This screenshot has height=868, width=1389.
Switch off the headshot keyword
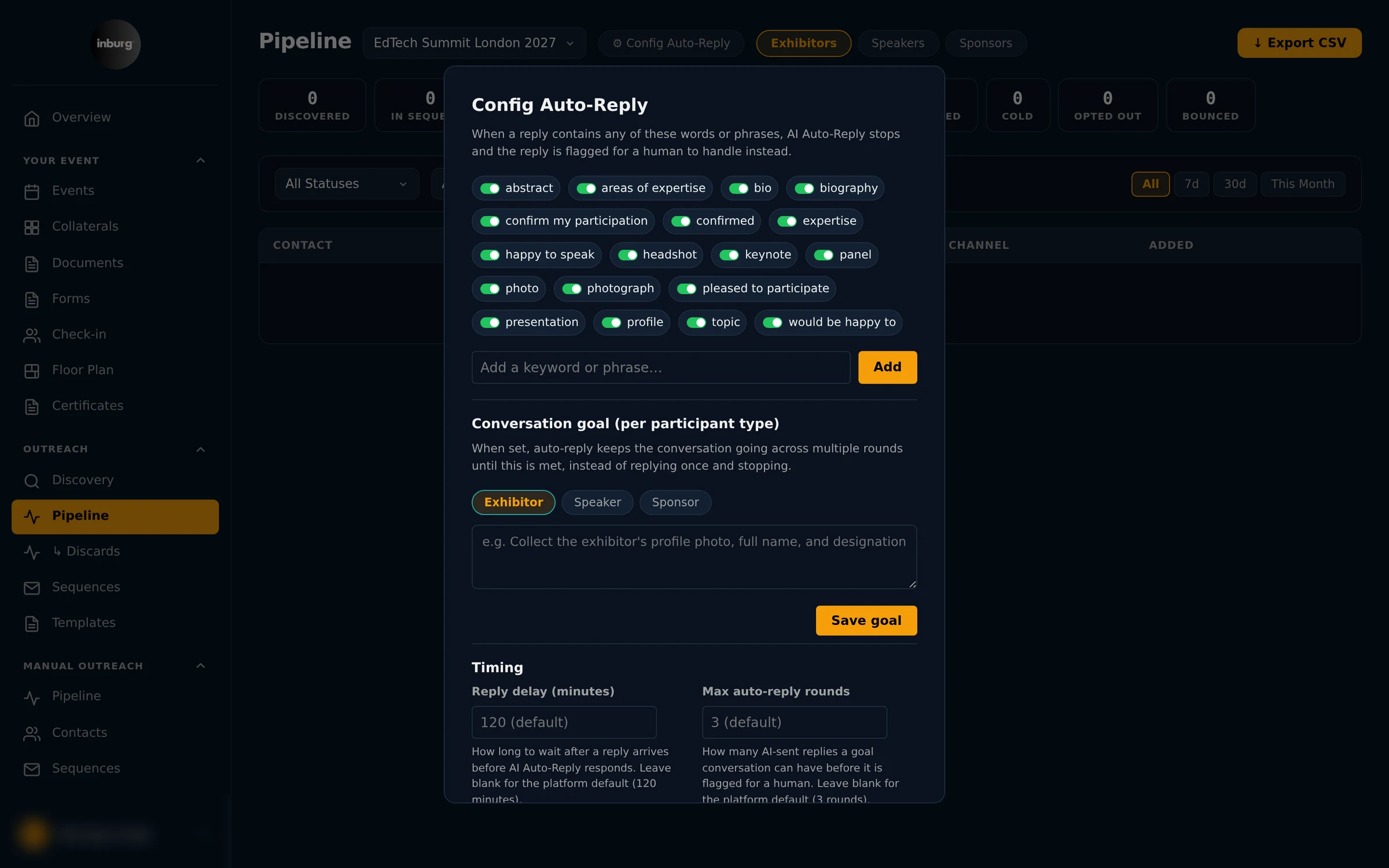627,255
